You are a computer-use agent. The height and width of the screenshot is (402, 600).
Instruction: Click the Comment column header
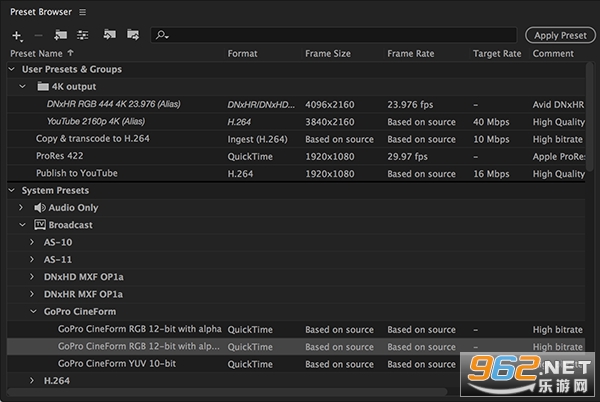[553, 54]
